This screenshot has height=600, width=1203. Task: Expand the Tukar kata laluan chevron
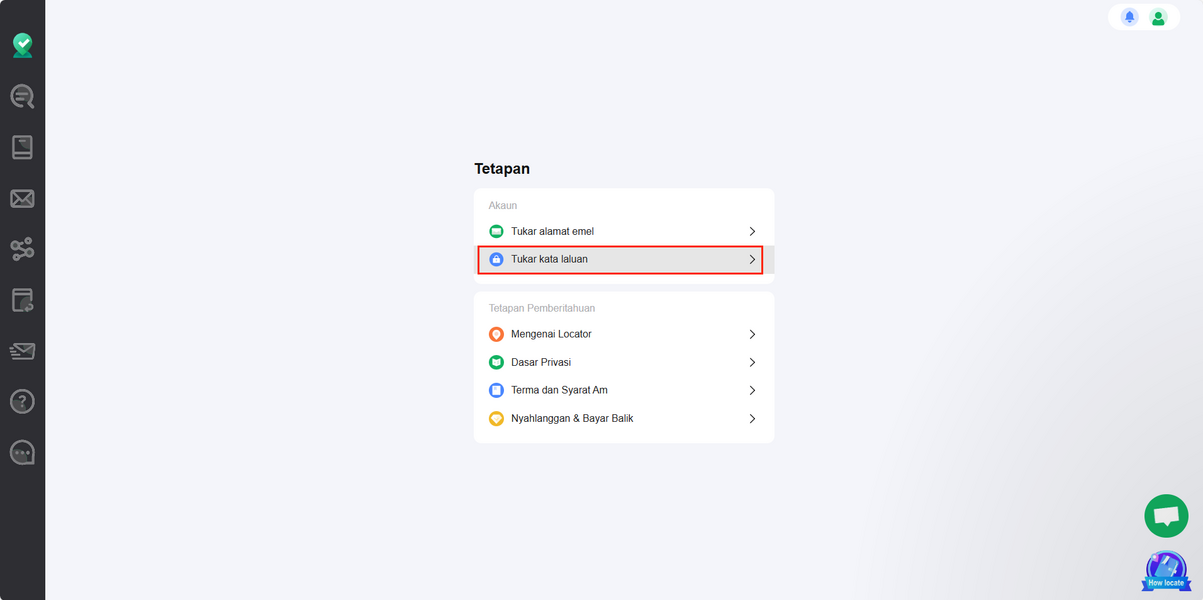tap(752, 259)
